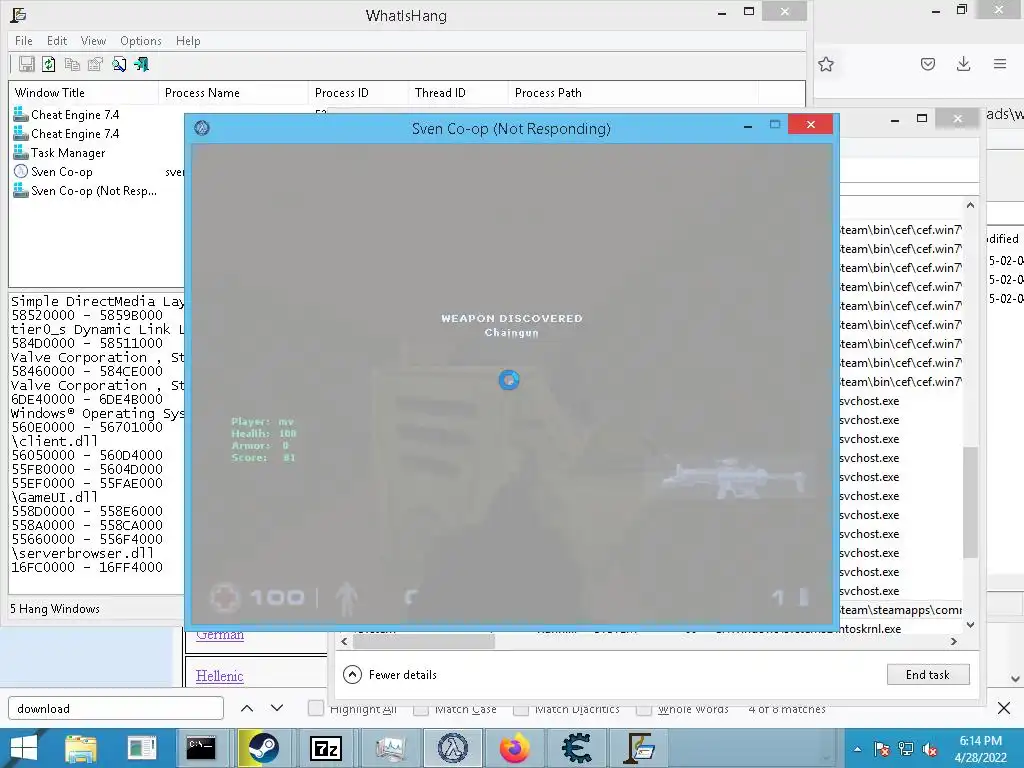Toggle the Whole Words checkbox
The image size is (1024, 768).
(644, 709)
